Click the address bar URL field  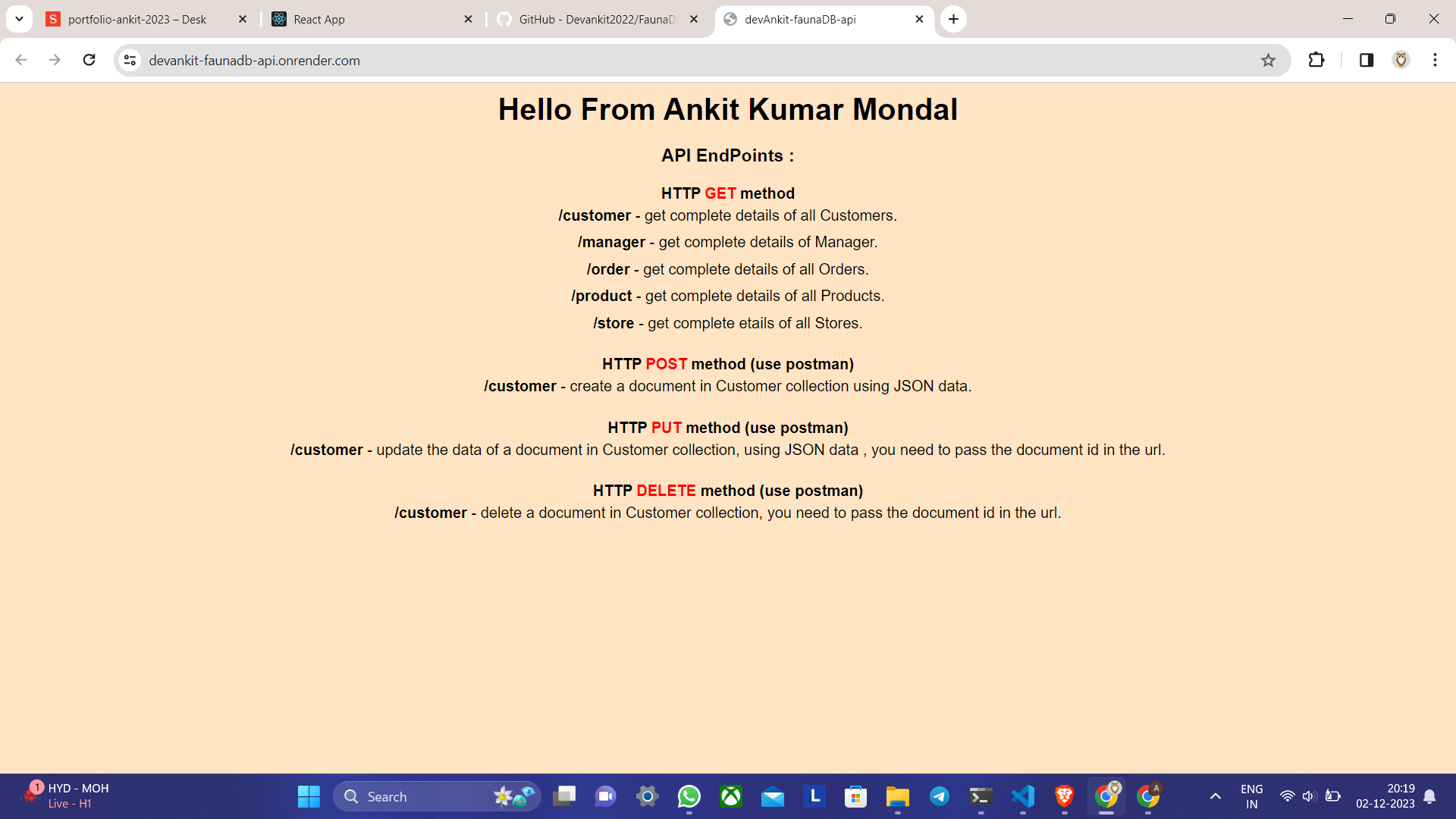click(x=682, y=60)
